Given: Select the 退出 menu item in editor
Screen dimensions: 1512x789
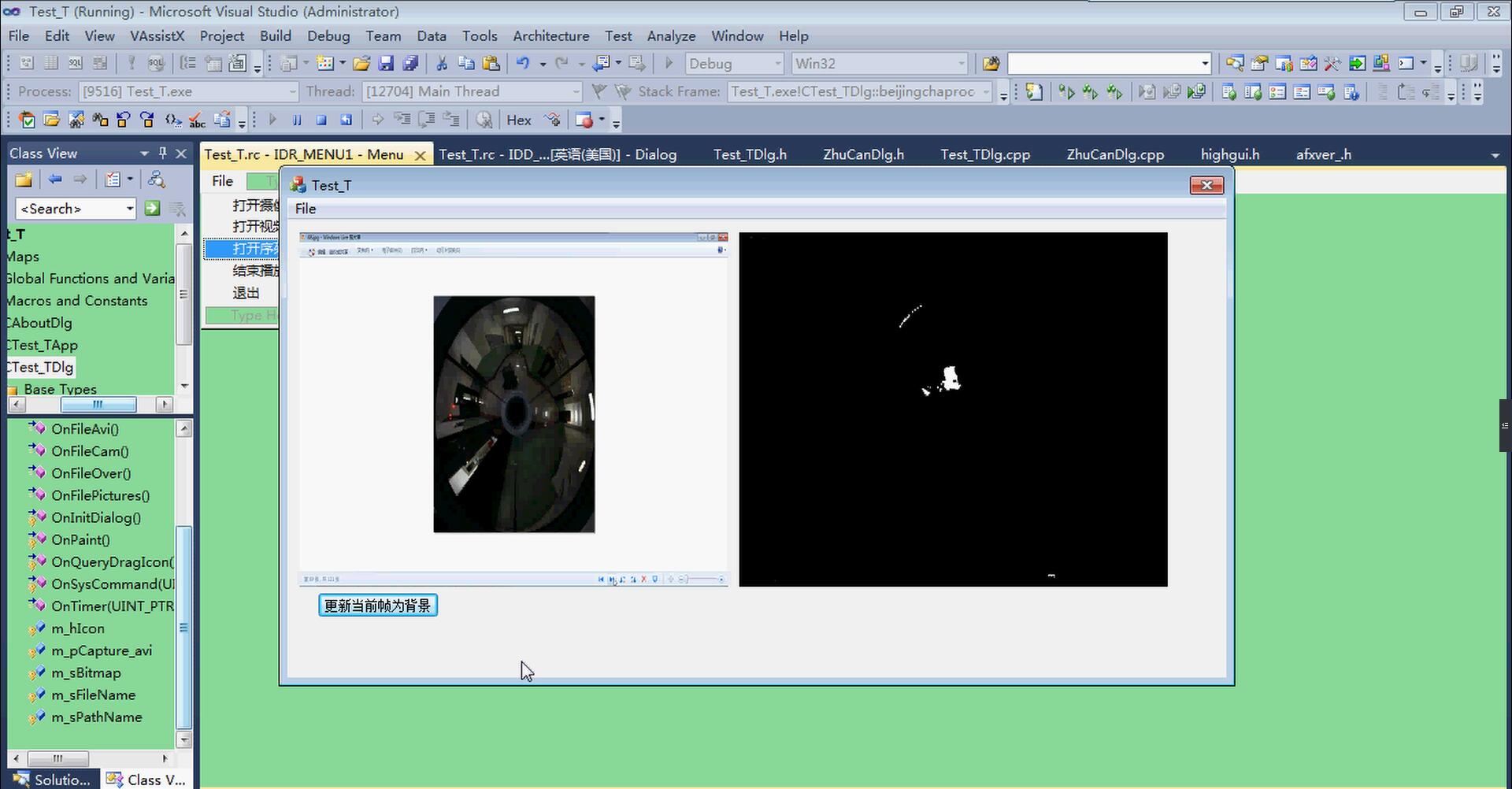Looking at the screenshot, I should 246,293.
